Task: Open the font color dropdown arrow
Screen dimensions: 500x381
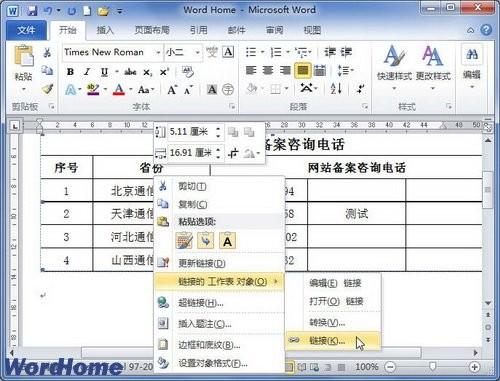Action: 131,89
